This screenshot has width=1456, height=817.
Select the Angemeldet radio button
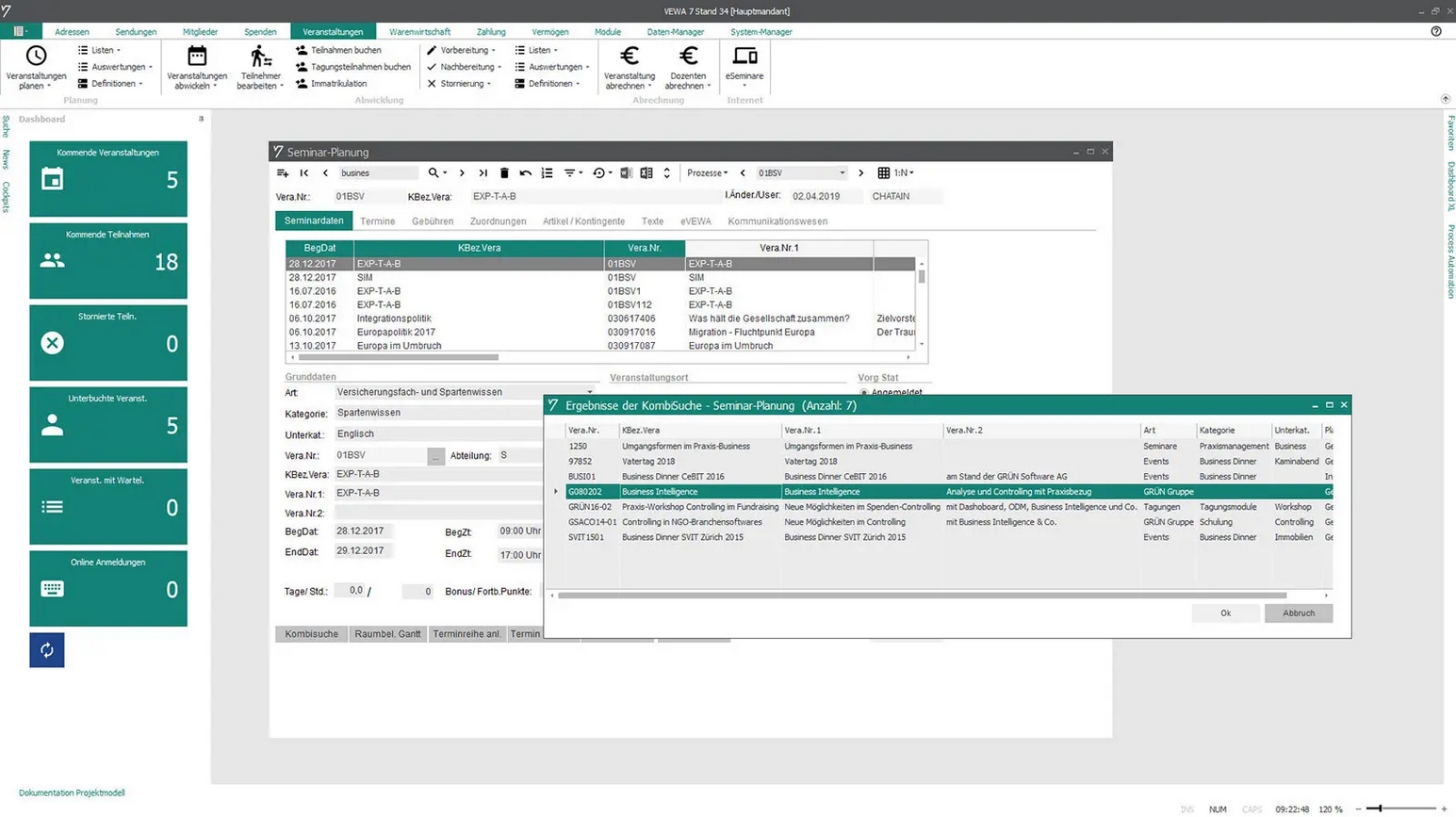(x=863, y=393)
